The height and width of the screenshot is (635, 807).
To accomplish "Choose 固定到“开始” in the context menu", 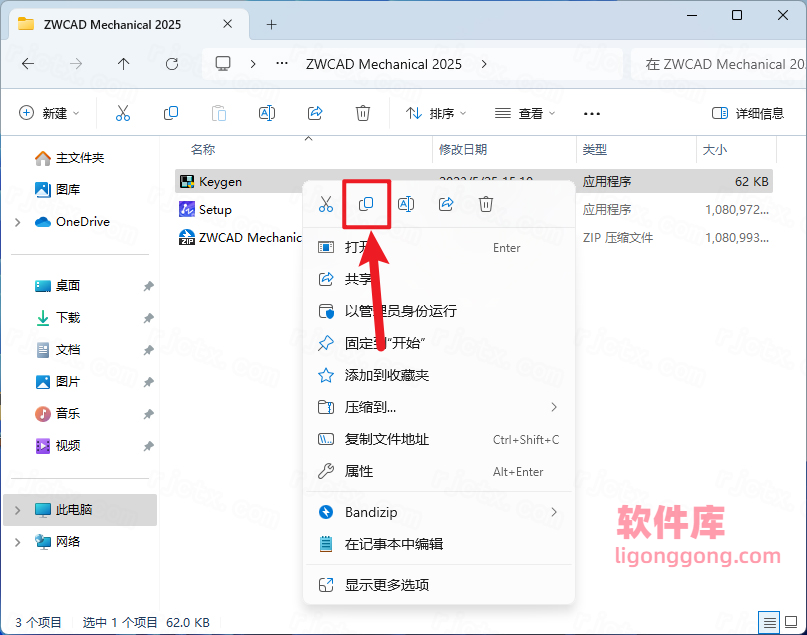I will [x=438, y=343].
